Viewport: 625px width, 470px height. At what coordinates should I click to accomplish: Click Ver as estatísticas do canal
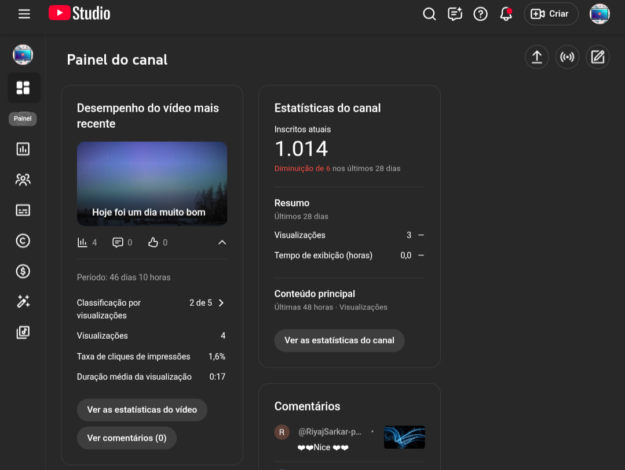(339, 340)
